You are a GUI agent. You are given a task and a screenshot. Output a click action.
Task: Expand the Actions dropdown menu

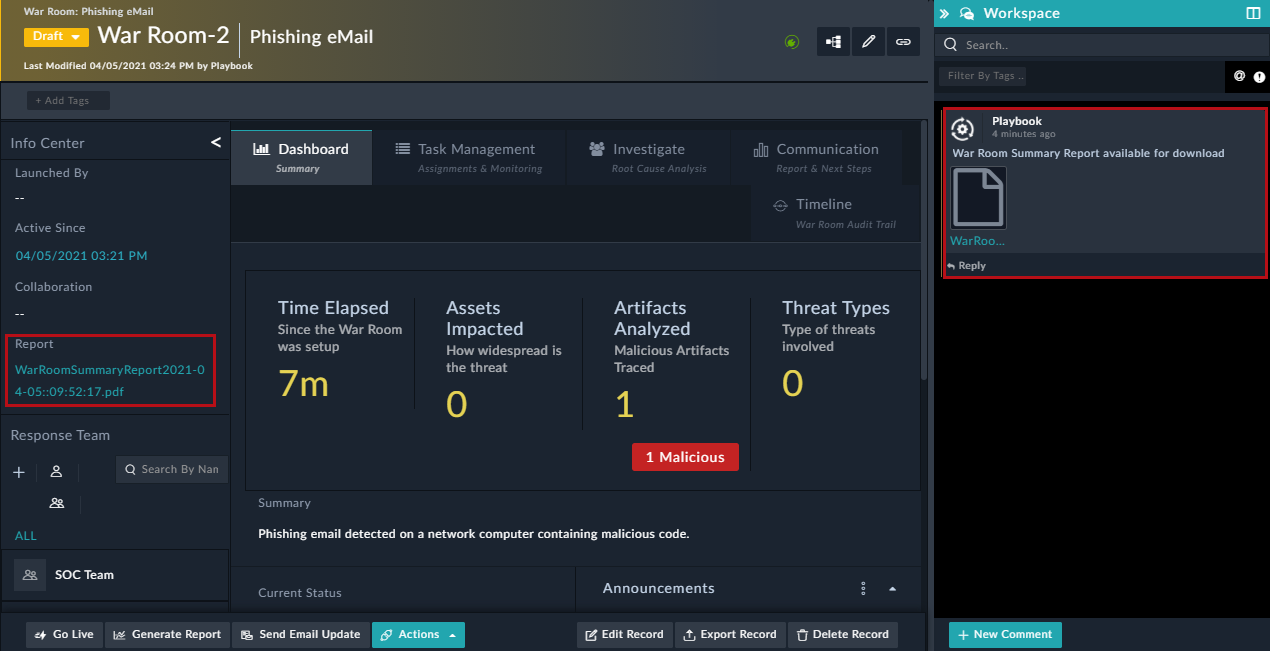pyautogui.click(x=418, y=634)
